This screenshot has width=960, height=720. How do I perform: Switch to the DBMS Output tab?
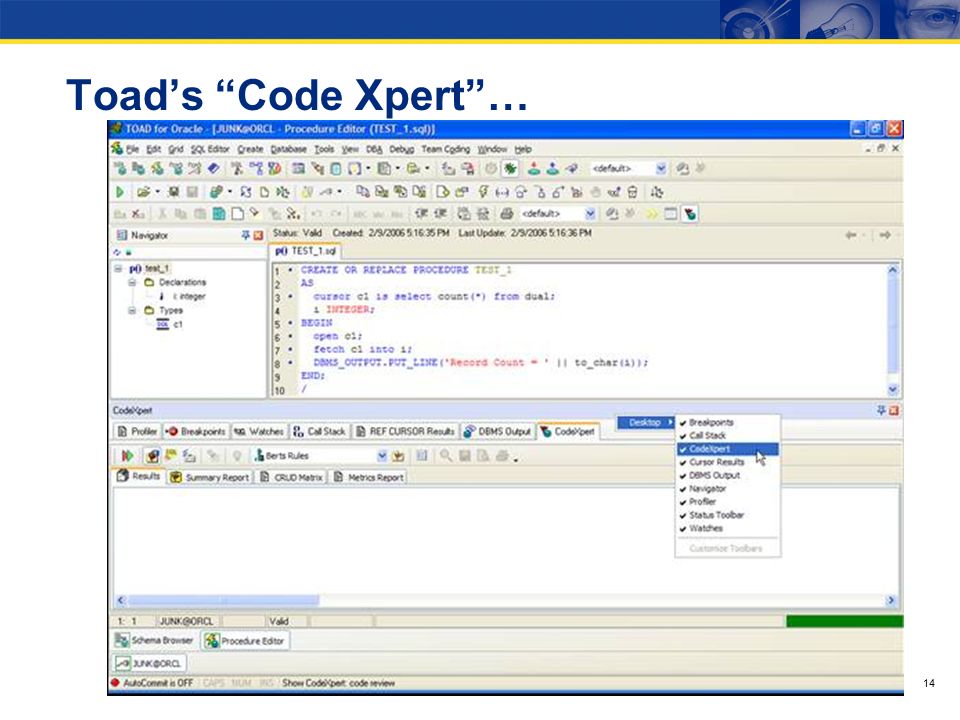497,432
